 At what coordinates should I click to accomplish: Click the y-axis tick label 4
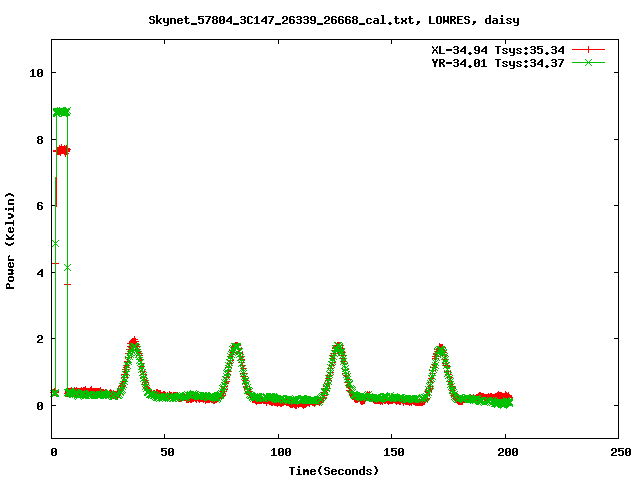(x=40, y=273)
